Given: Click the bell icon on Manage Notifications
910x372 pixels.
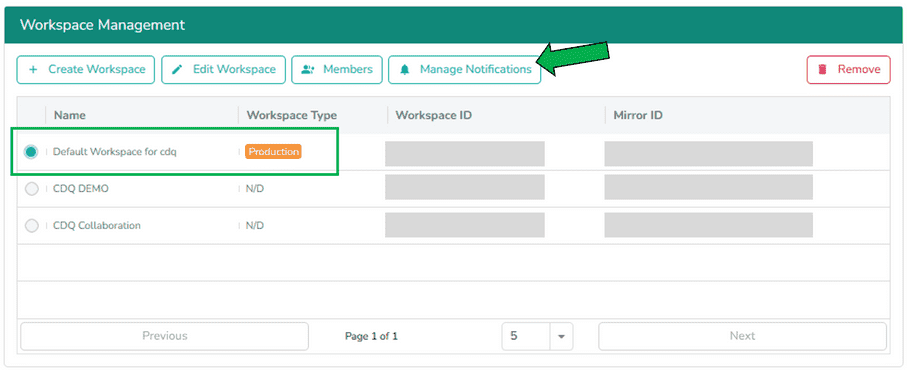Looking at the screenshot, I should click(x=405, y=70).
